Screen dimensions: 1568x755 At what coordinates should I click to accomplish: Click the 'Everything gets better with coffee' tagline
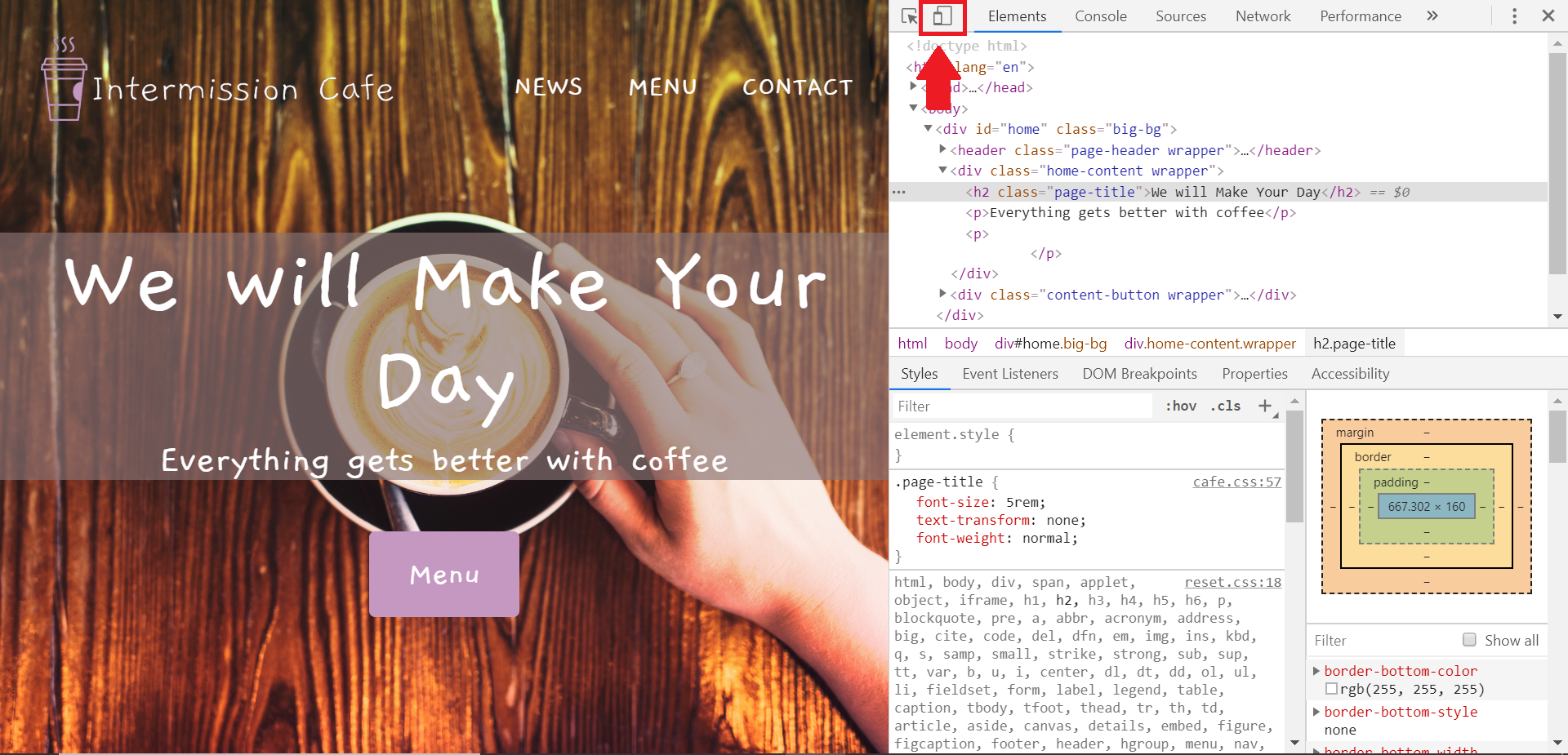[444, 461]
